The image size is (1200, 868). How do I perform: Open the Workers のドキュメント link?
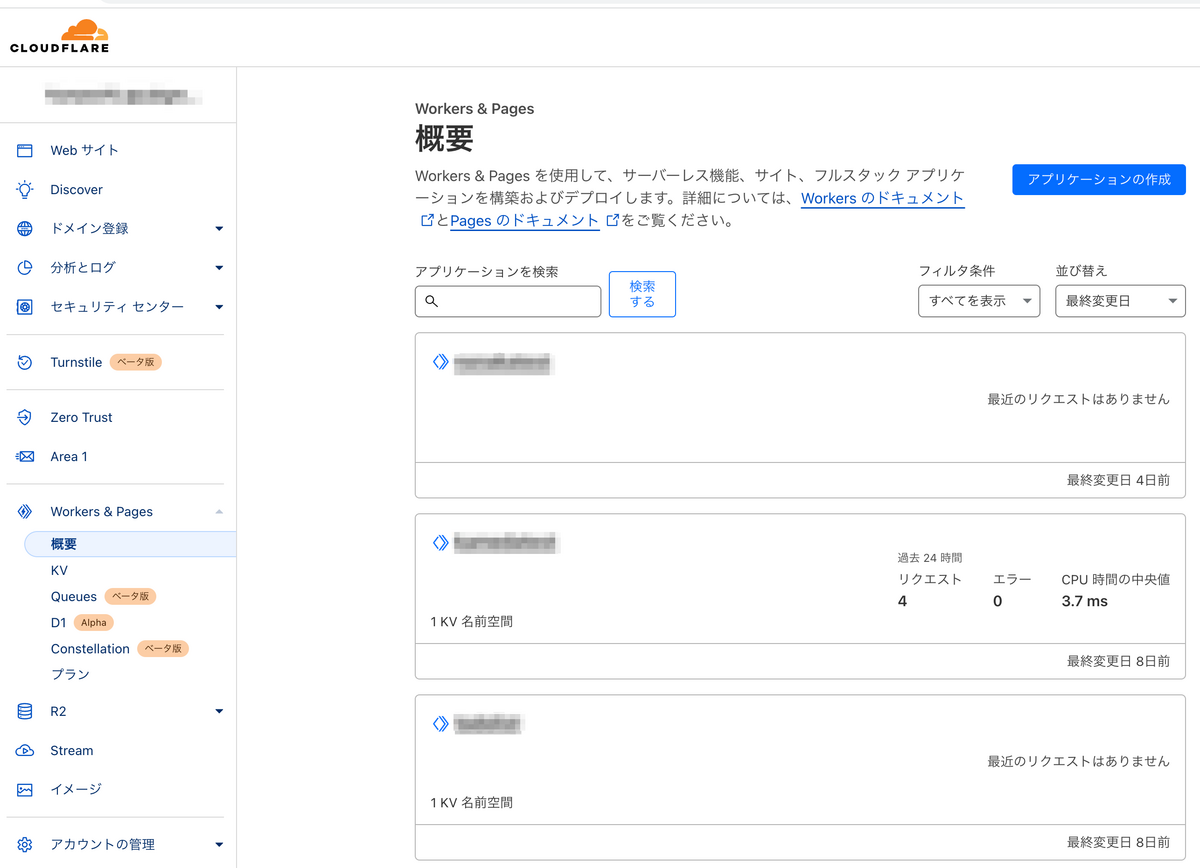(883, 198)
